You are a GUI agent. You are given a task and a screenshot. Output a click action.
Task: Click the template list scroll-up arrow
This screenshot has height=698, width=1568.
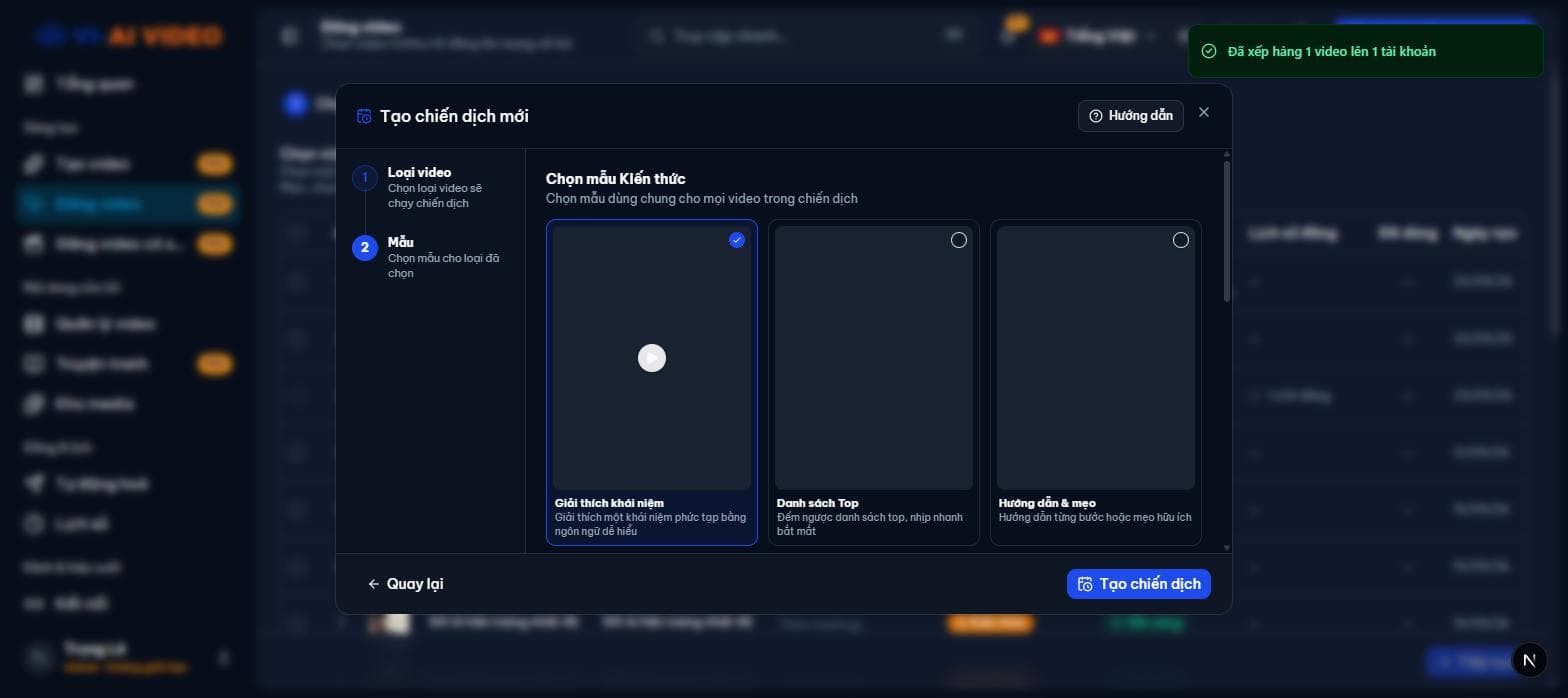(1227, 154)
